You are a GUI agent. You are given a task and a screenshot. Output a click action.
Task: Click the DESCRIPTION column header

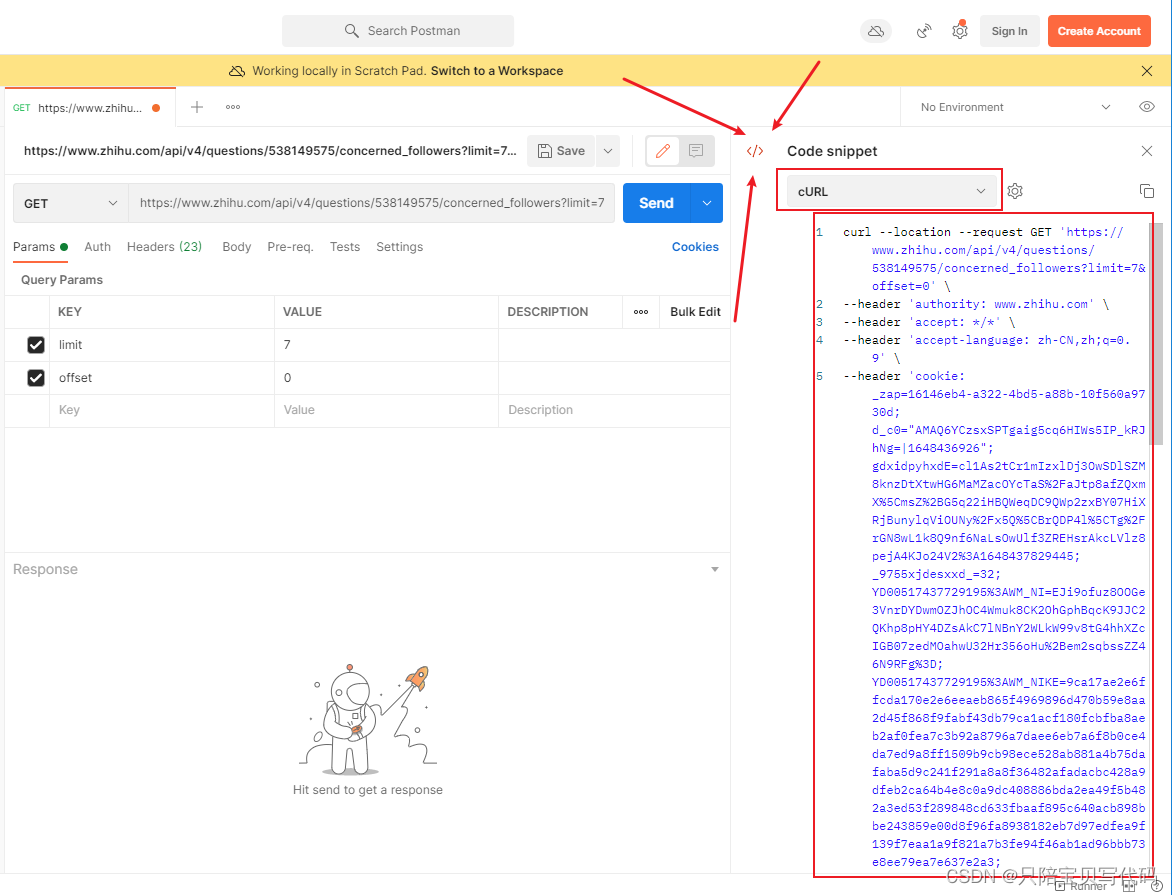coord(548,312)
